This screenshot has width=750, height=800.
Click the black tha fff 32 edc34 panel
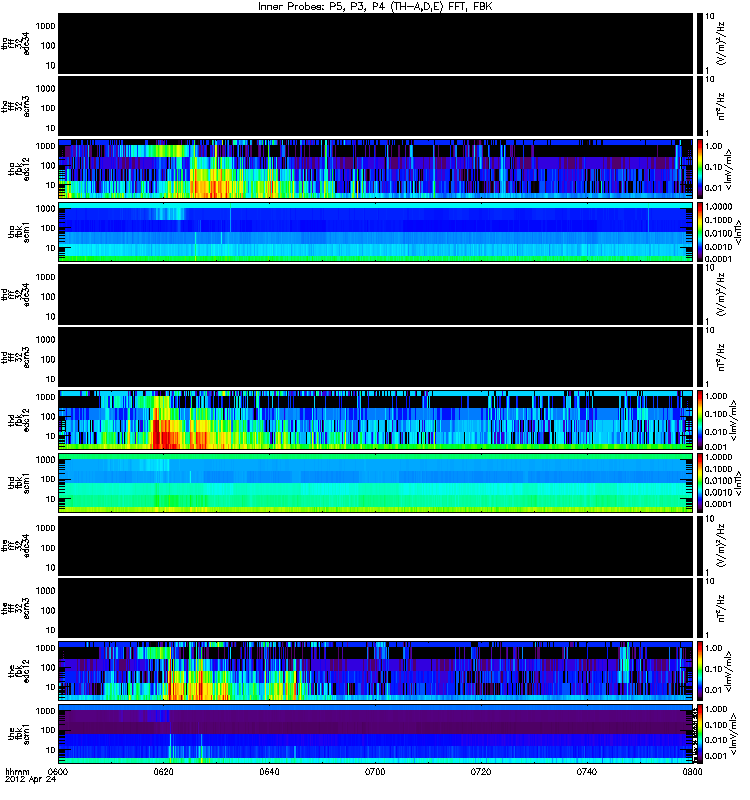click(376, 43)
